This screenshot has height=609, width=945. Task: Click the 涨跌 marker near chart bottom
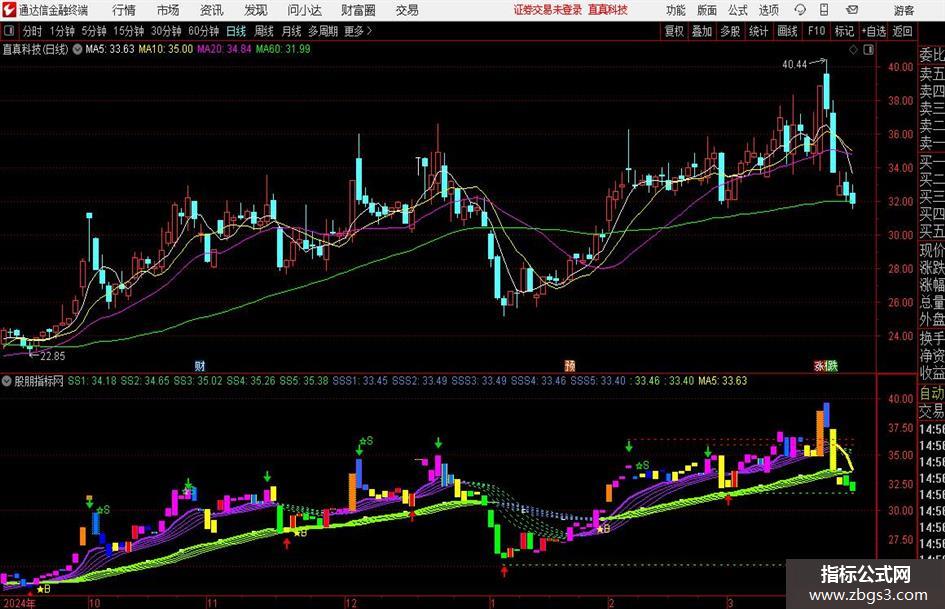coord(826,365)
